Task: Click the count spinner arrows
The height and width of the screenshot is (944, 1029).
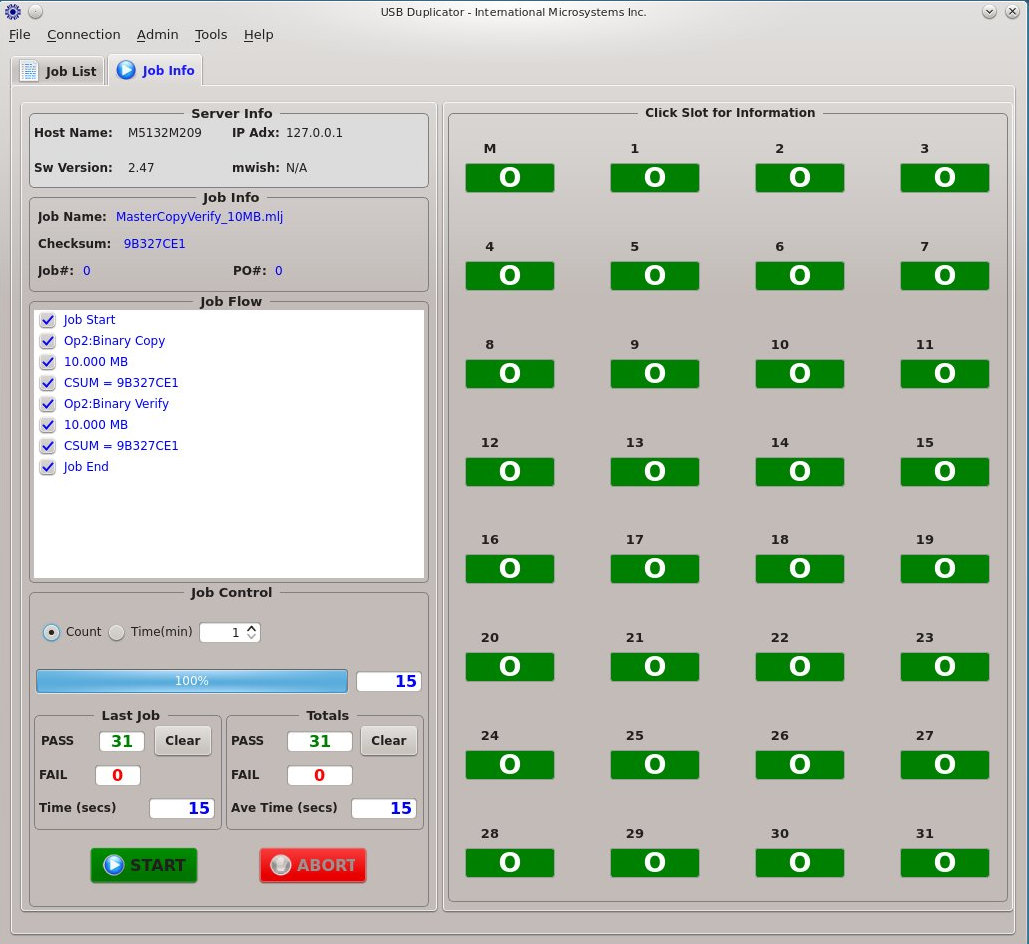Action: [x=252, y=632]
